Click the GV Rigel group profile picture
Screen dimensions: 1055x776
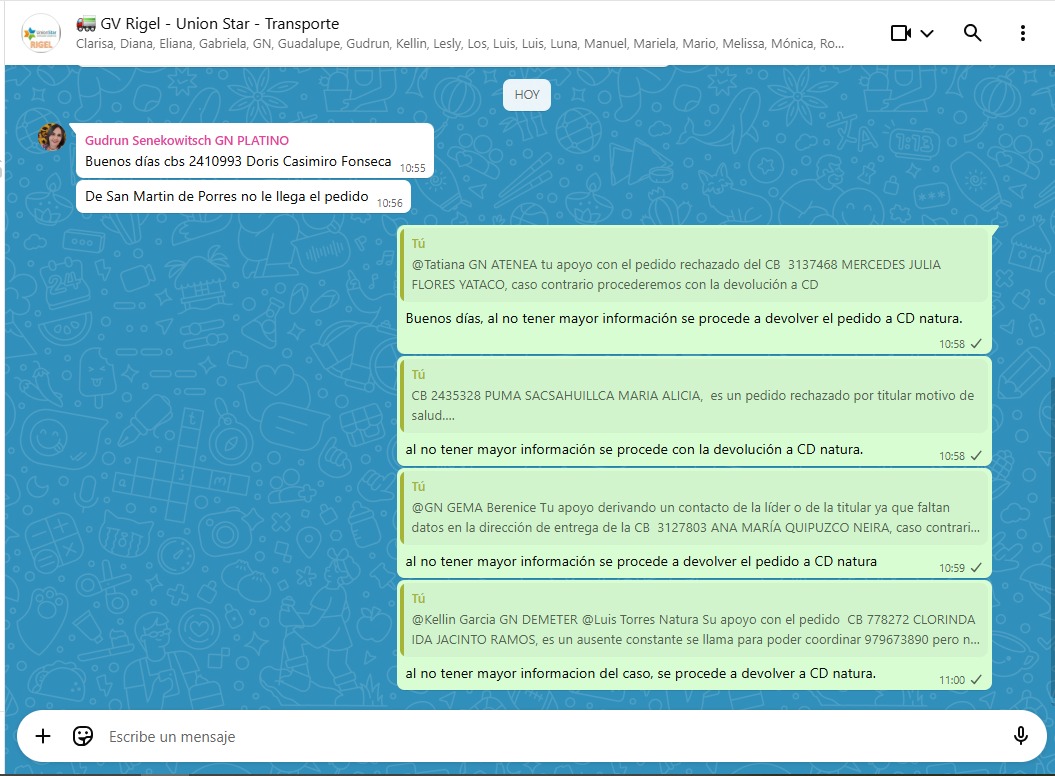pos(41,33)
